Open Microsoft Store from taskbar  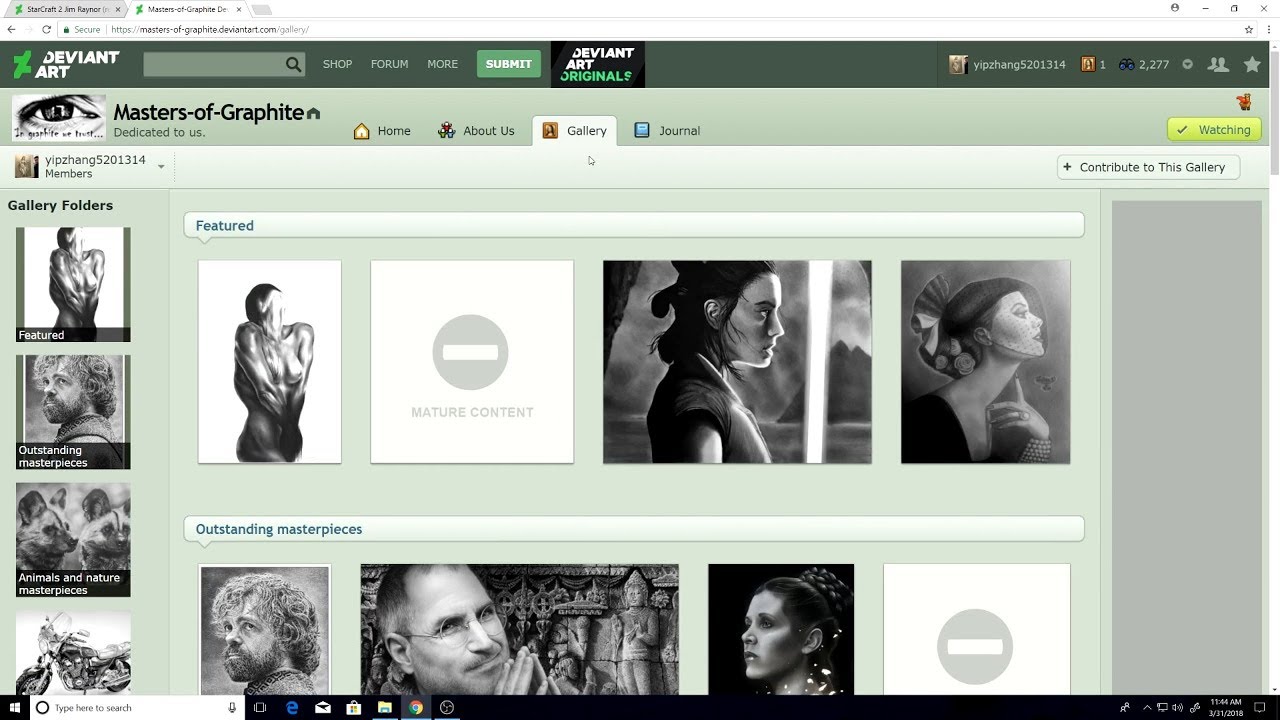click(x=353, y=707)
